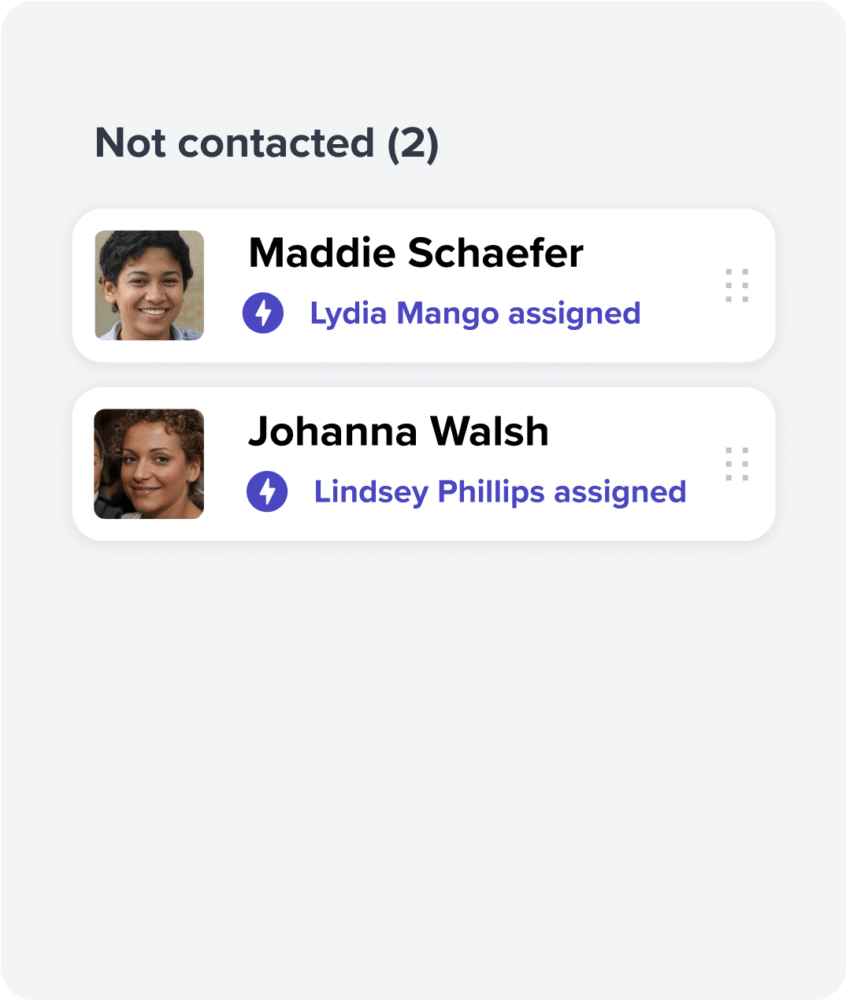Viewport: 846px width, 1000px height.
Task: Click the lightning bolt icon beside Lydia Mango
Action: click(x=263, y=312)
